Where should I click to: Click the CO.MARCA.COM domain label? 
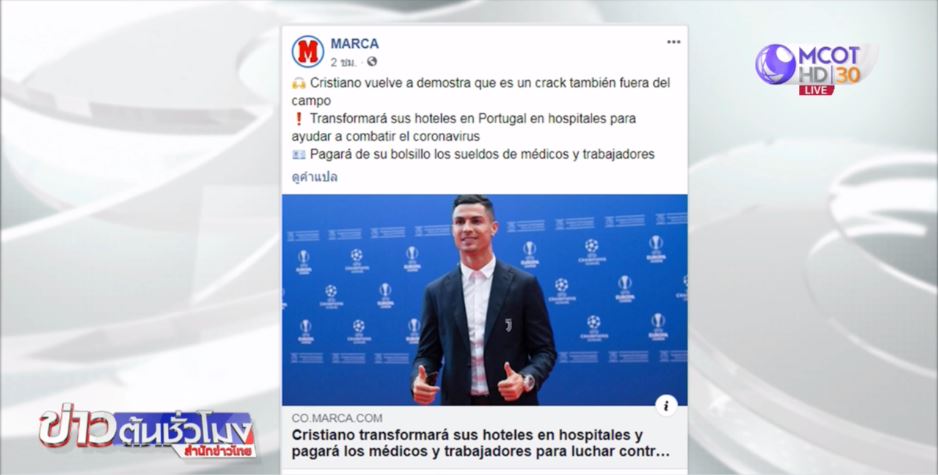pyautogui.click(x=337, y=418)
